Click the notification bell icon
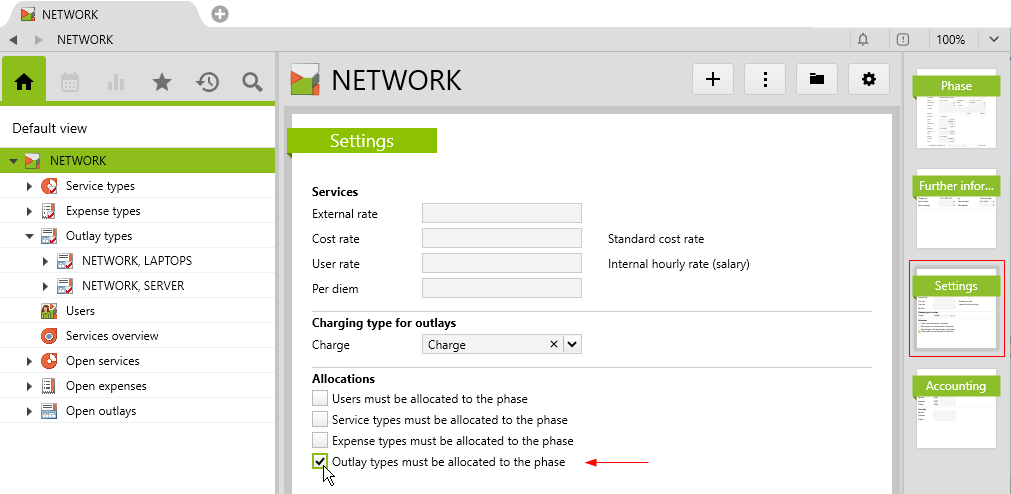The width and height of the screenshot is (1011, 494). click(863, 40)
